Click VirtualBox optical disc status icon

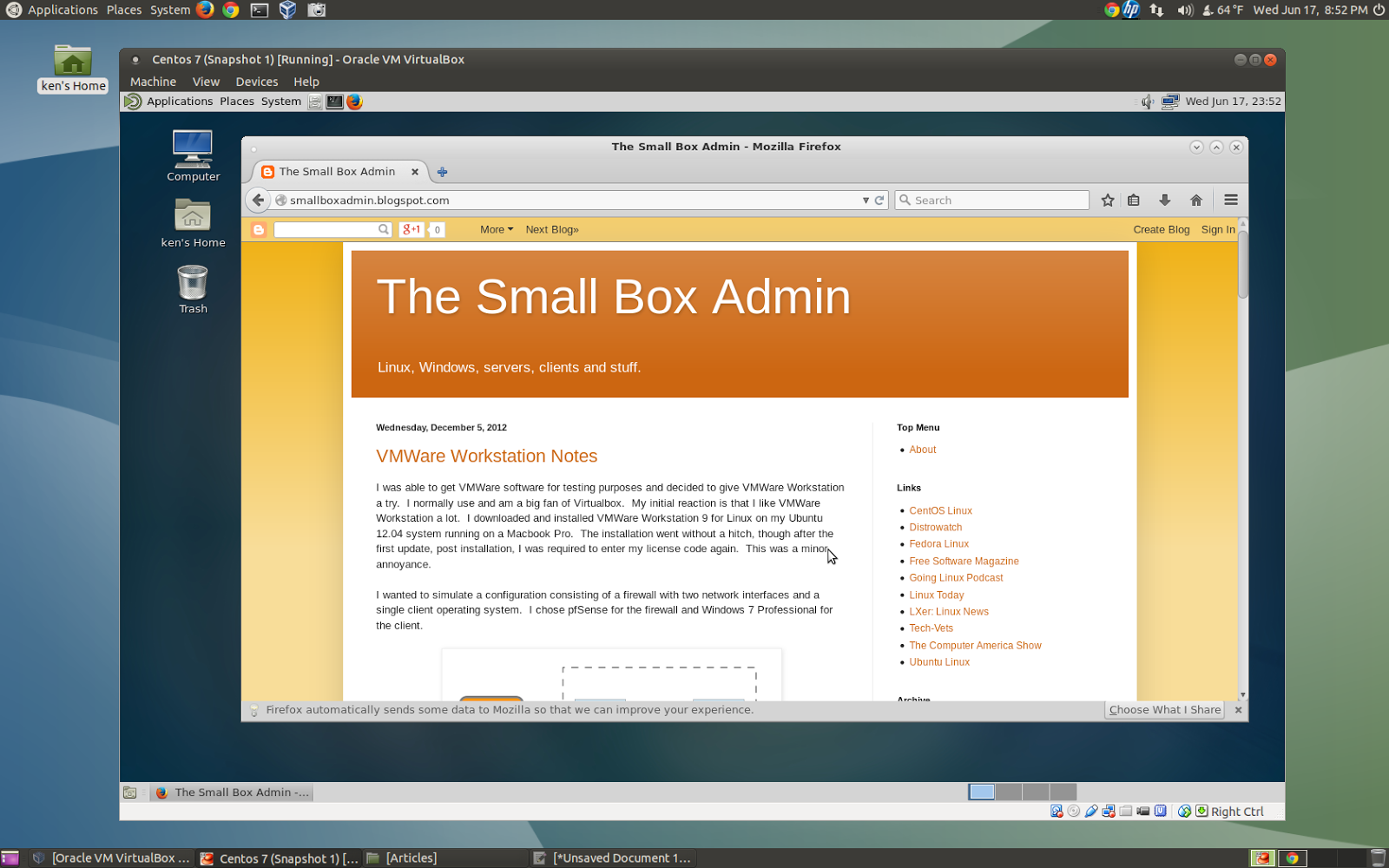[1074, 812]
